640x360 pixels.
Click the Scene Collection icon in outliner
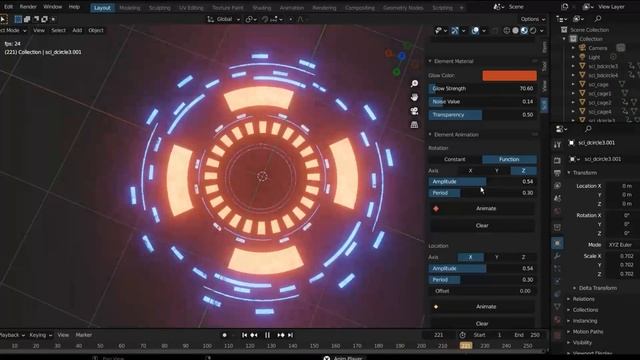click(564, 30)
